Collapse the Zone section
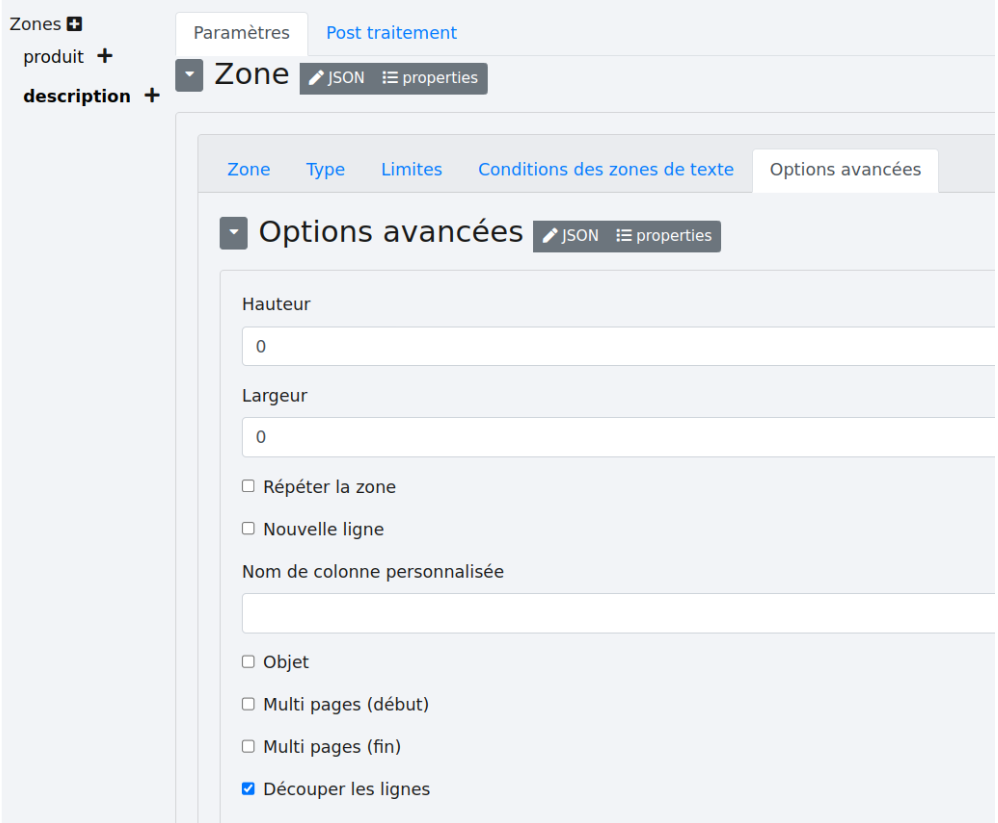Viewport: 998px width, 823px height. coord(189,75)
